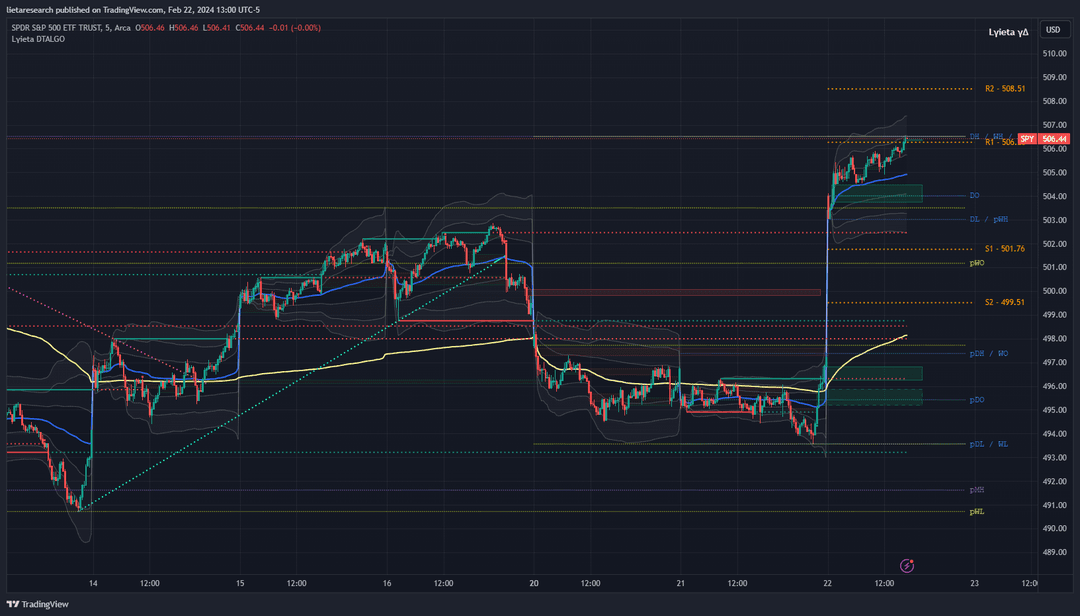Click the pDL / WL level label

(x=989, y=444)
